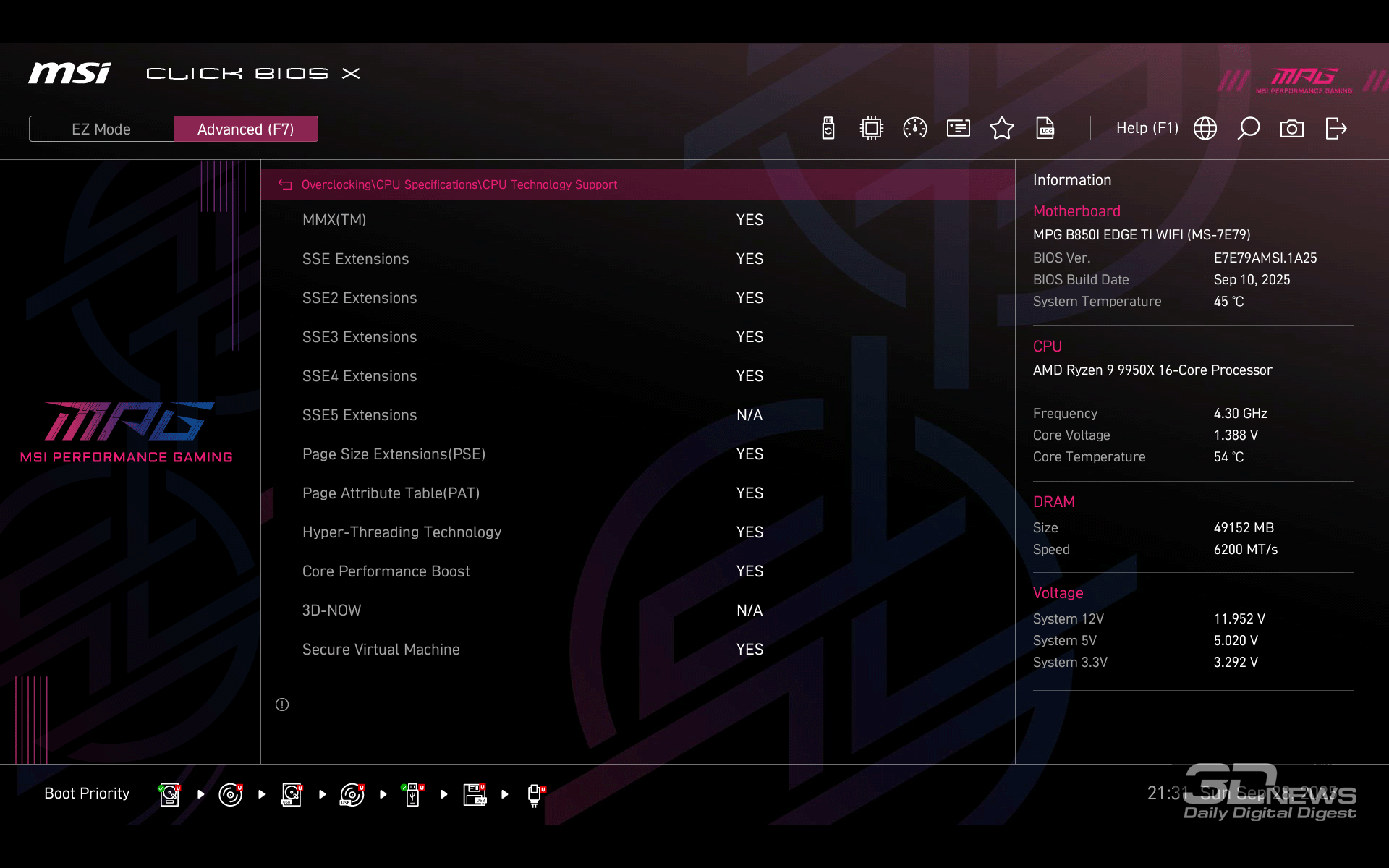
Task: Click the exit door arrow icon
Action: (x=1336, y=129)
